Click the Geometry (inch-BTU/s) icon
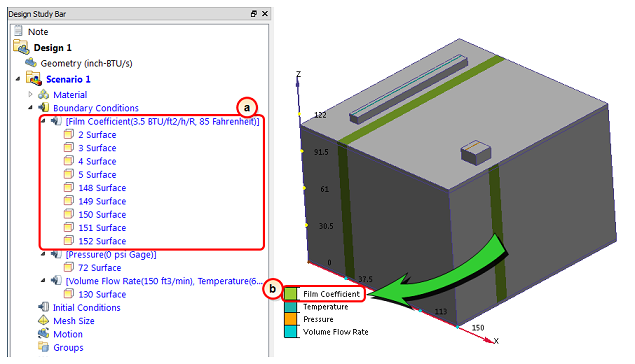This screenshot has width=635, height=364. click(x=31, y=63)
